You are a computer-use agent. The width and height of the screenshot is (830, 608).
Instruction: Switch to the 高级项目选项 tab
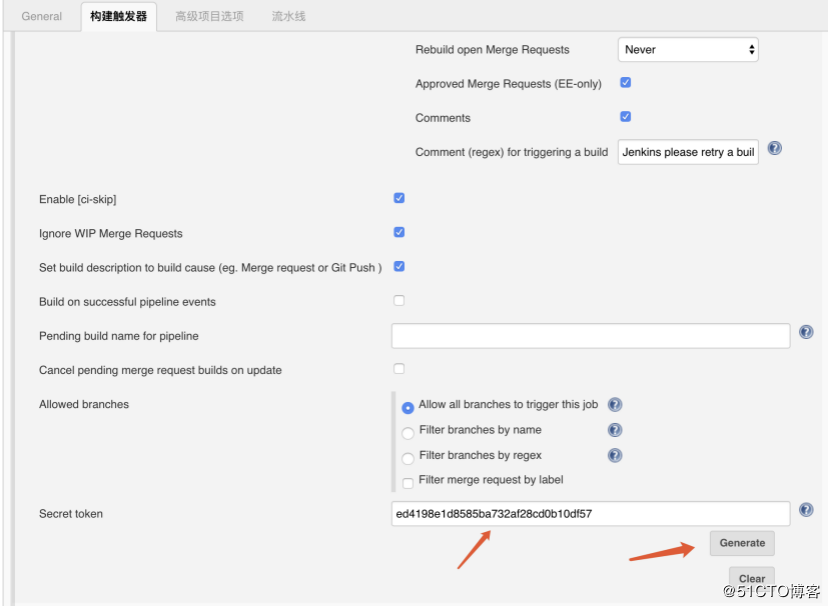tap(207, 16)
